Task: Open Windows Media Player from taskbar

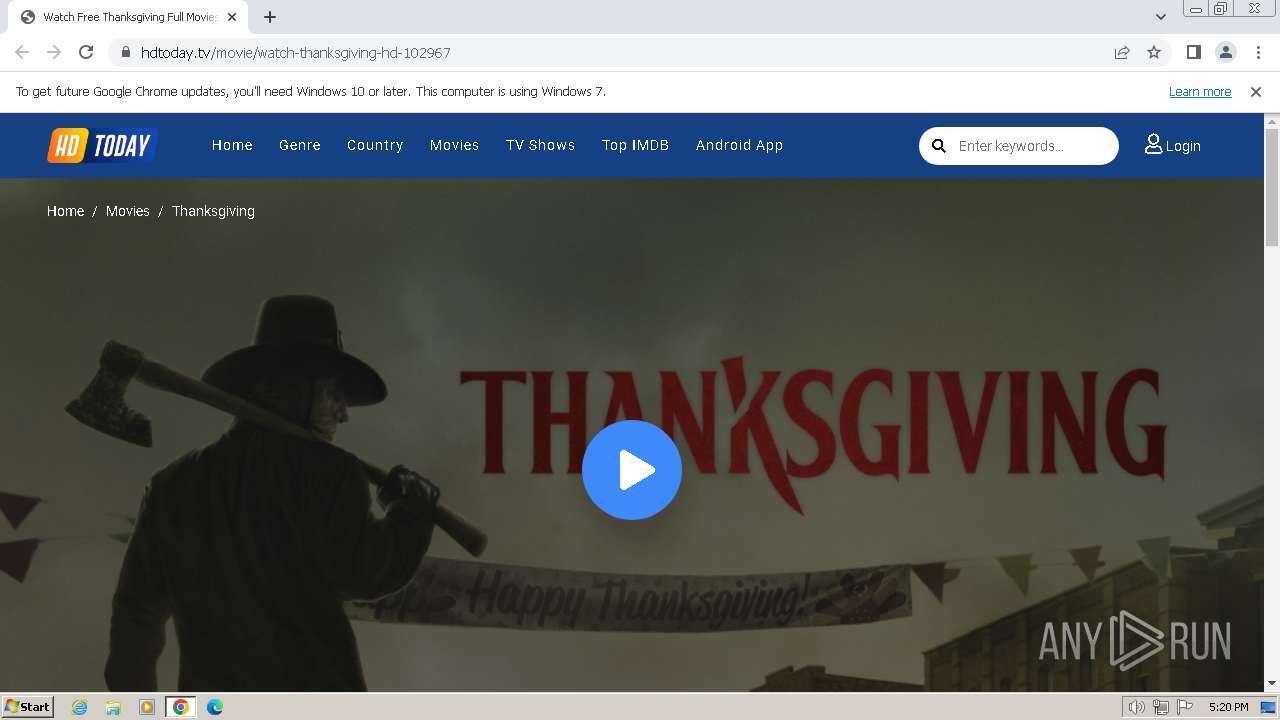Action: [x=147, y=707]
